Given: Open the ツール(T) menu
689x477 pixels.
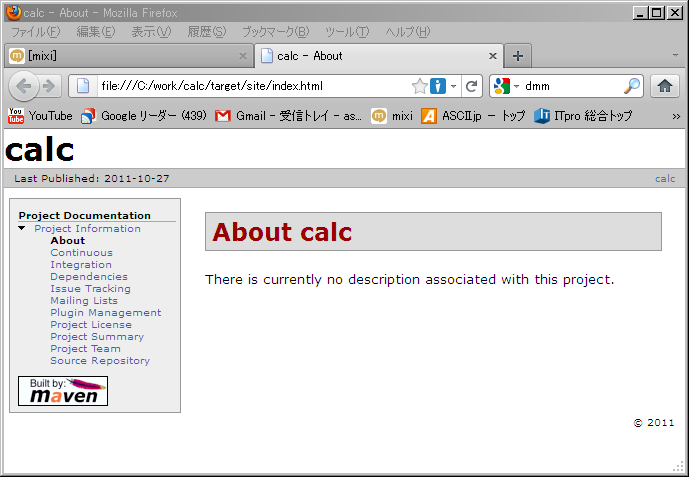Looking at the screenshot, I should click(347, 32).
